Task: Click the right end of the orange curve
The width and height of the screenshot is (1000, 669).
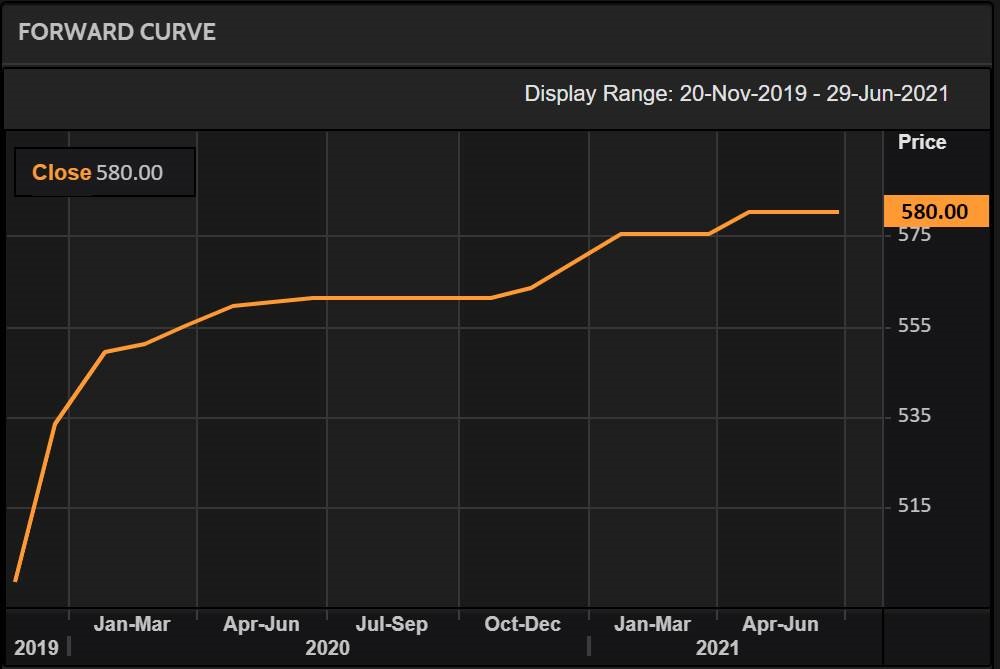Action: tap(837, 212)
